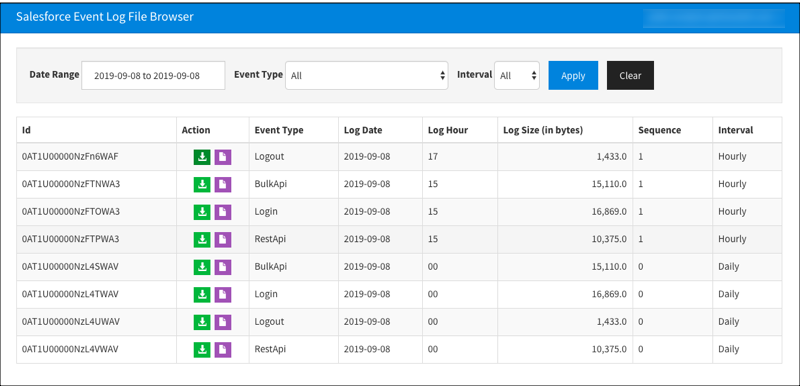Open the Event Type dropdown

tap(366, 75)
